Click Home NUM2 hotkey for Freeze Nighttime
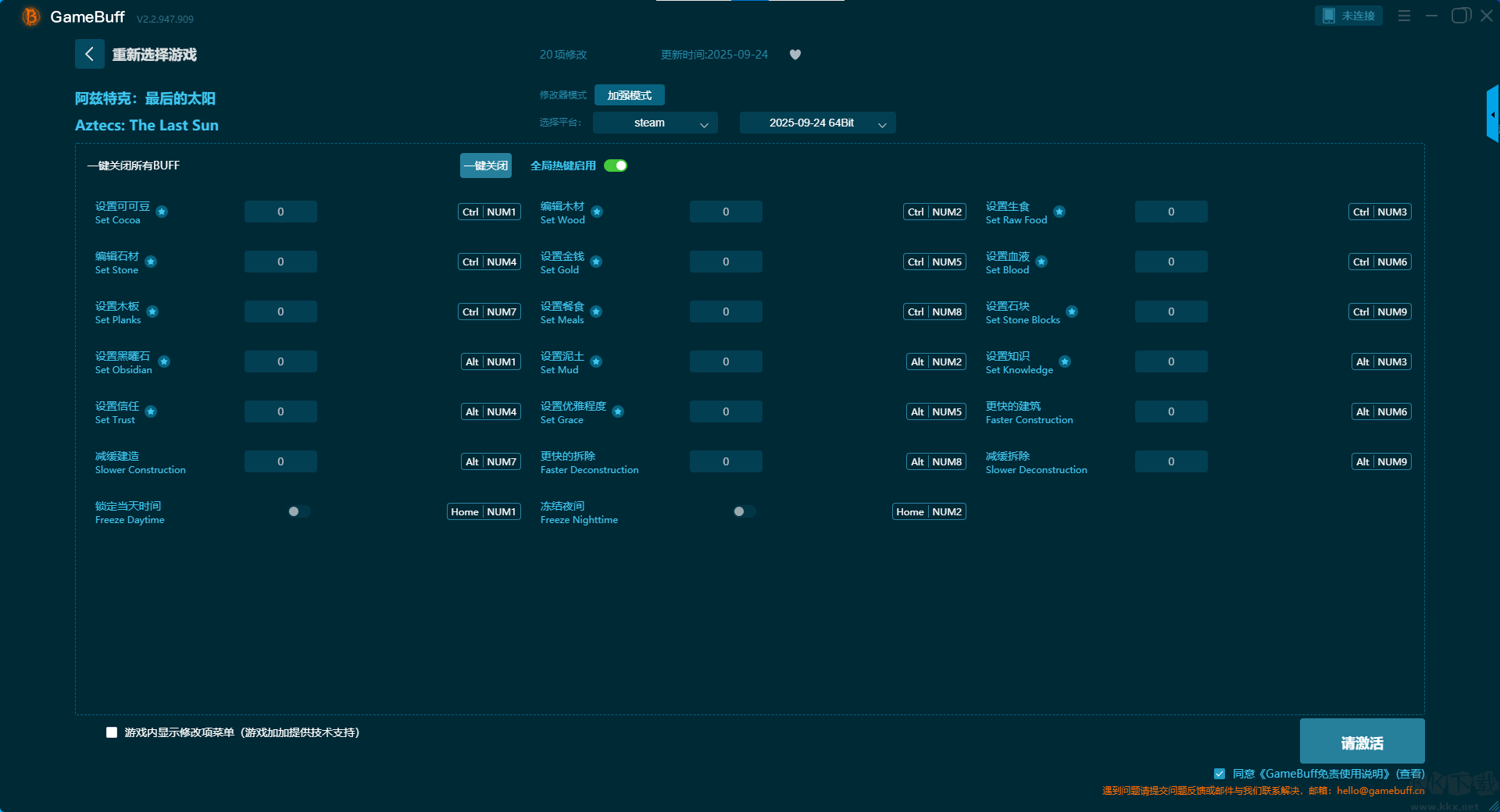1500x812 pixels. [929, 511]
